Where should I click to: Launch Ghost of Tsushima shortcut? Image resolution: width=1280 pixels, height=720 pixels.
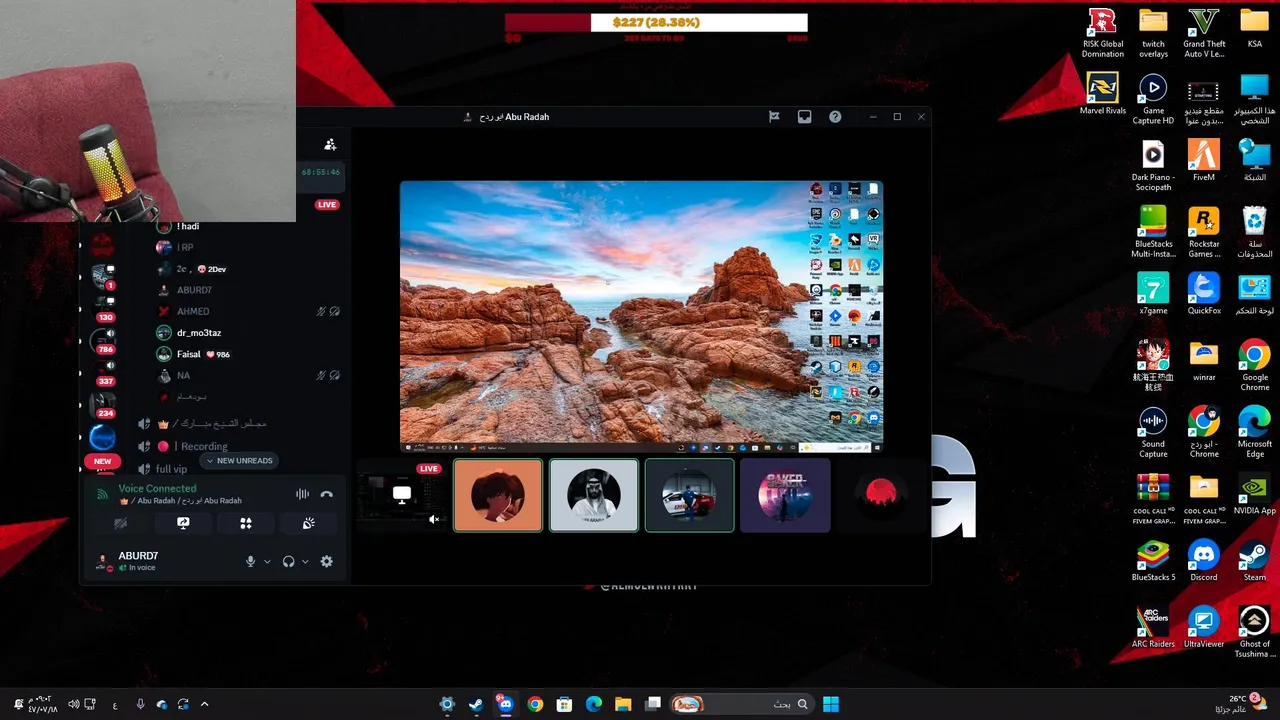pos(1254,632)
